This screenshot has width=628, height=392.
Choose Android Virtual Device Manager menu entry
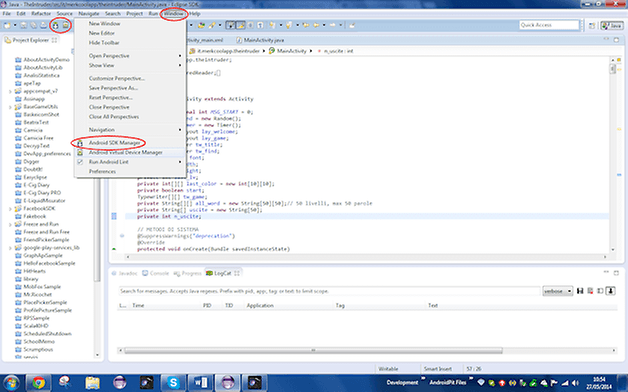coord(130,153)
